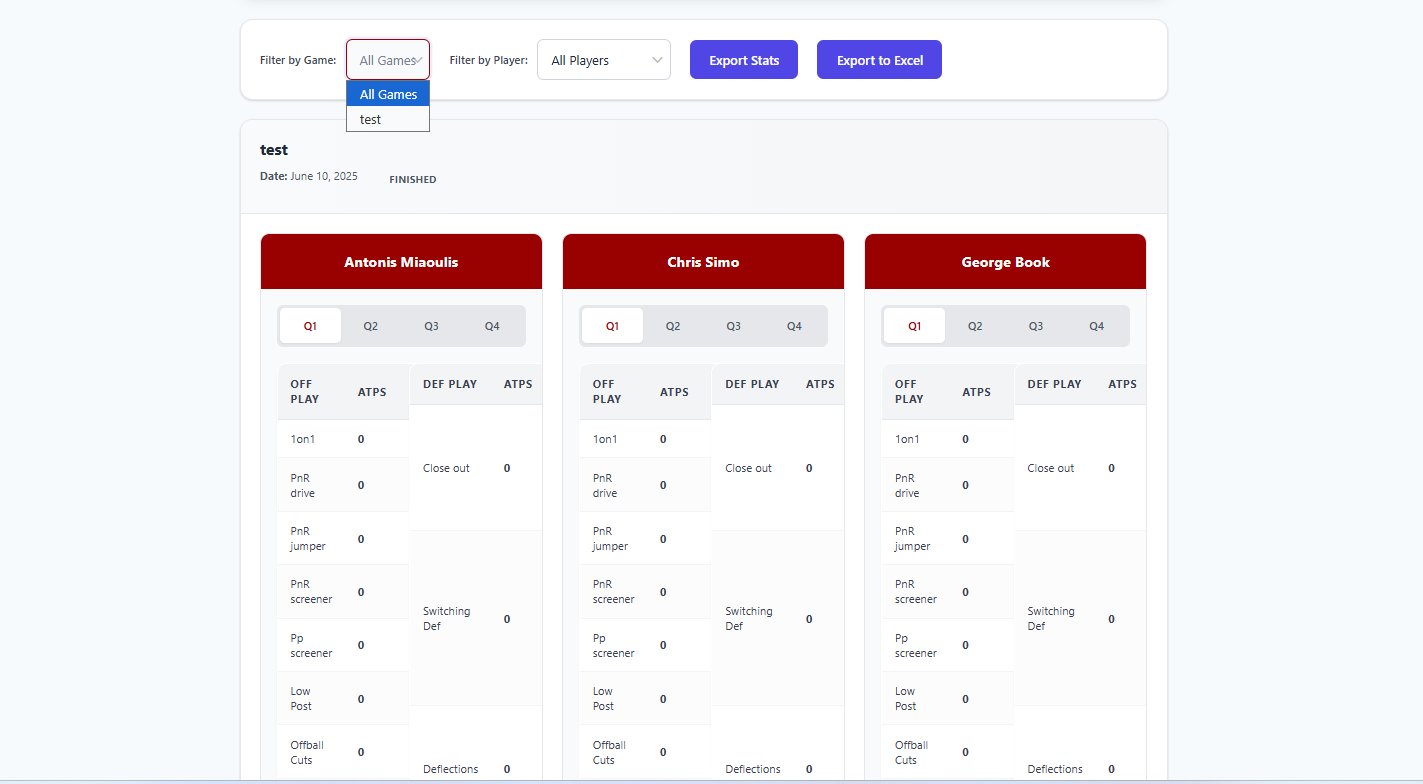
Task: Switch George Book to Q3 tab
Action: 1036,326
